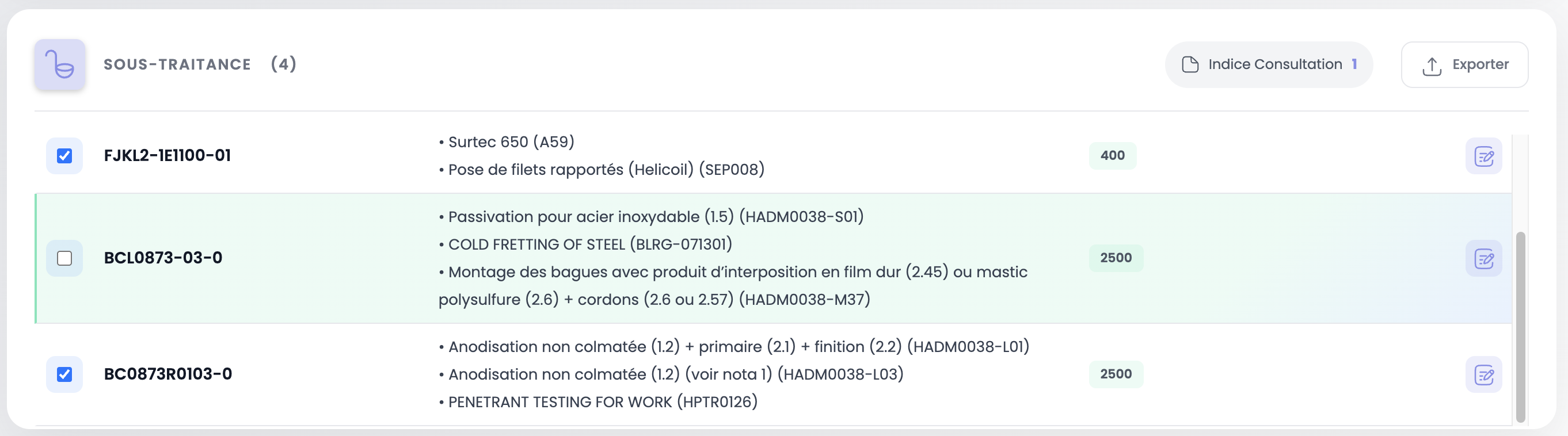Uncheck the FJKL2-1E1100-01 checkbox

point(64,156)
